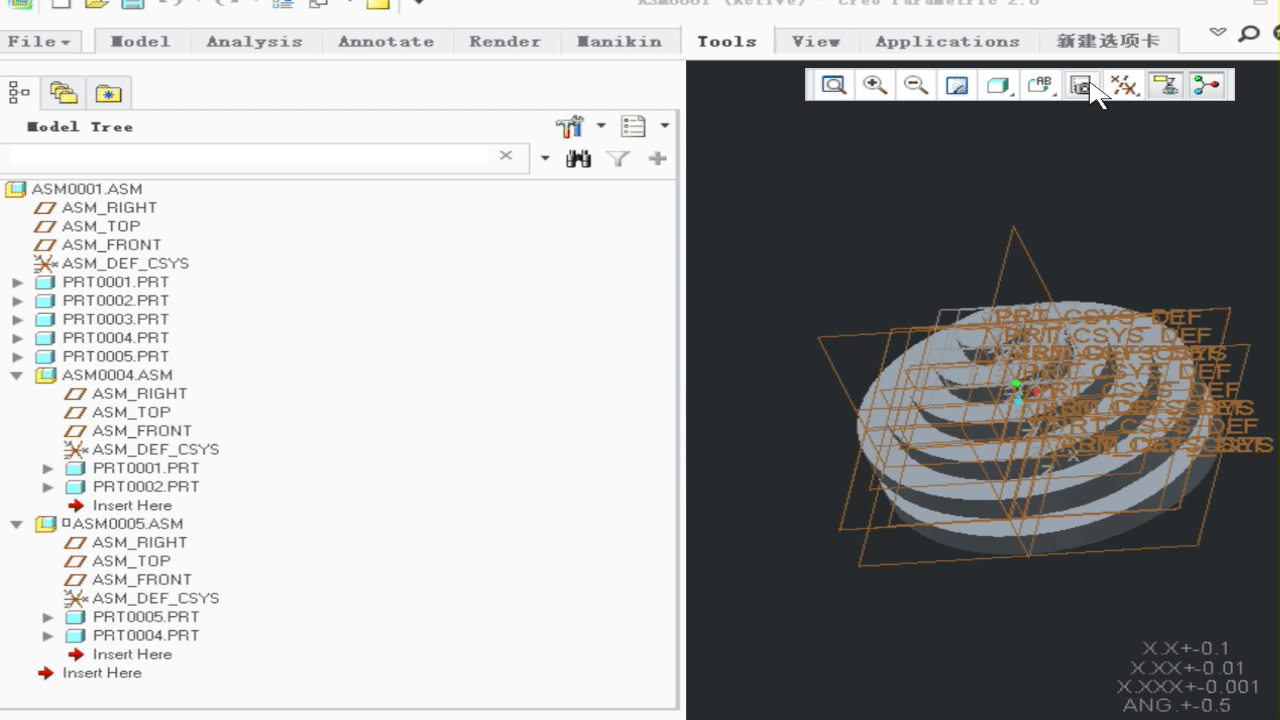Switch to the Model ribbon tab

(x=140, y=41)
